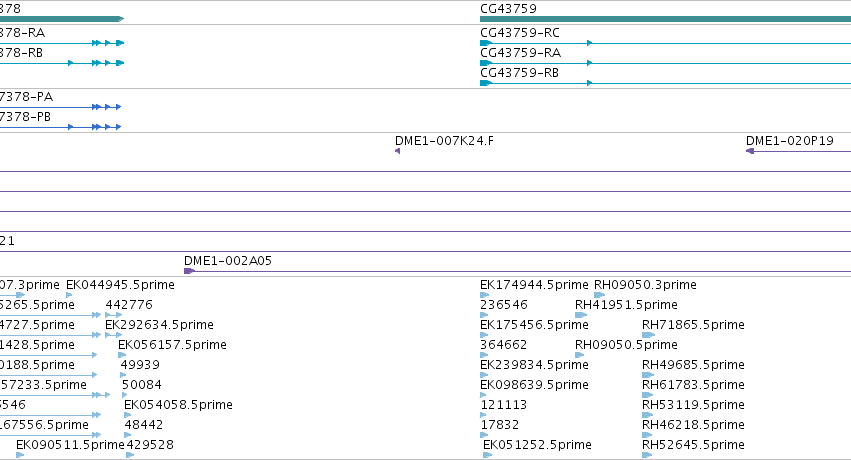Image resolution: width=851 pixels, height=460 pixels.
Task: Click the CG43759 gene bar
Action: pyautogui.click(x=665, y=19)
